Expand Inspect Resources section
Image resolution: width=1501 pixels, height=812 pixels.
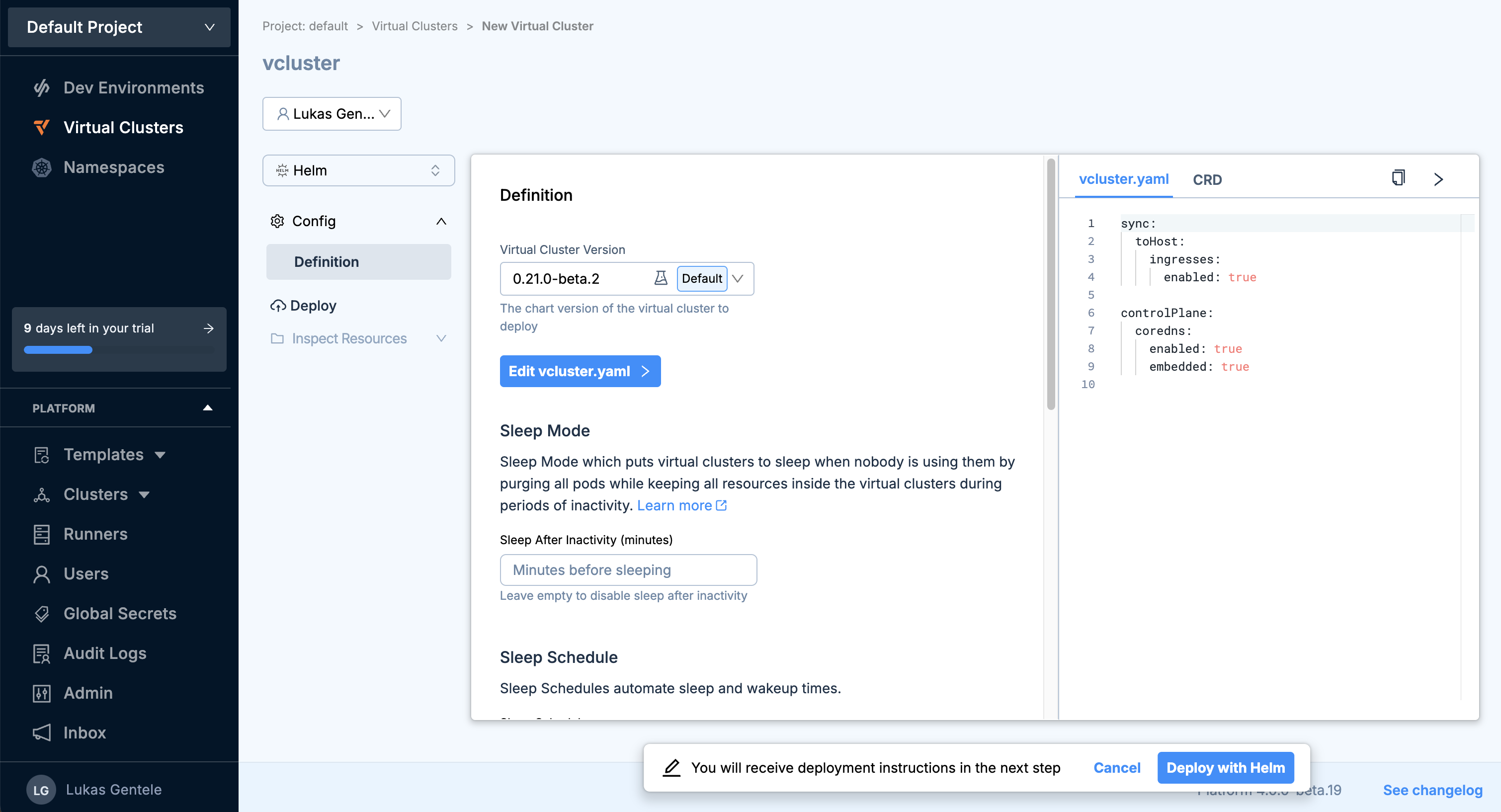[441, 338]
